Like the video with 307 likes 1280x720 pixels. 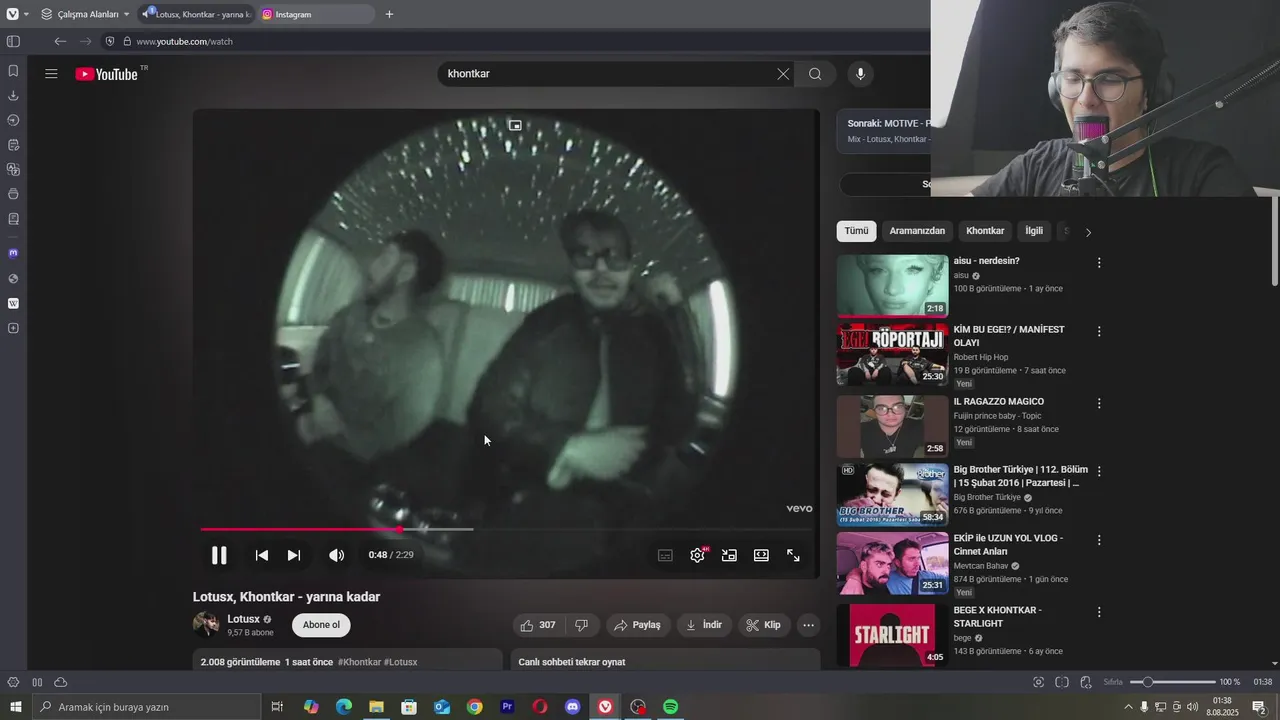point(537,625)
